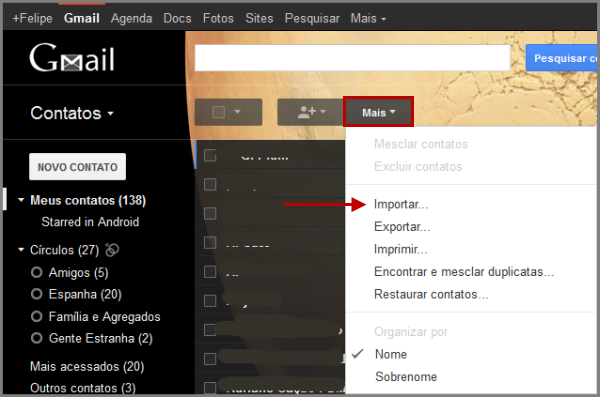This screenshot has height=397, width=600.
Task: Click the Gmail logo
Action: [x=72, y=58]
